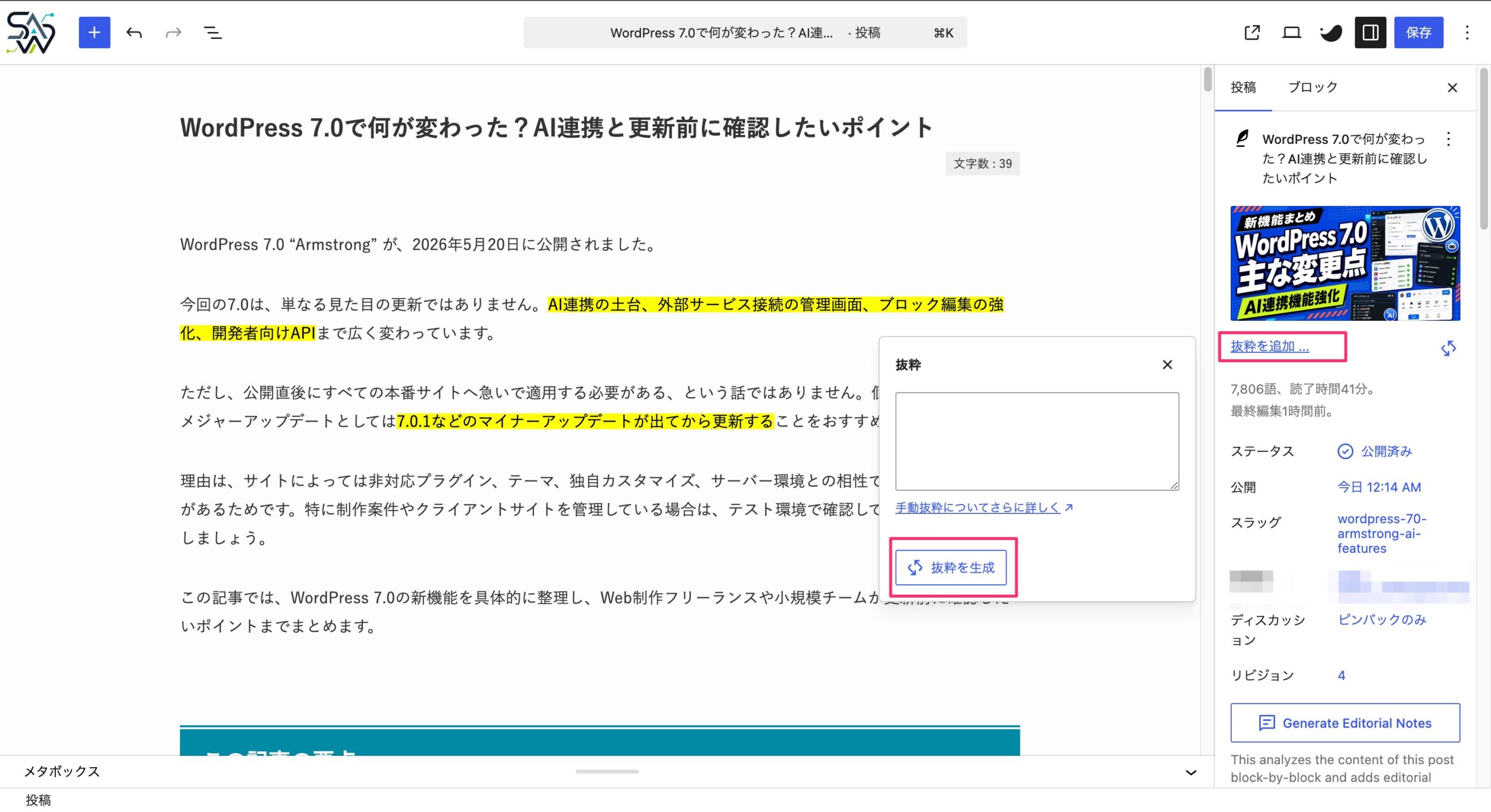Open revisions via number 4
This screenshot has width=1491, height=812.
pos(1341,675)
